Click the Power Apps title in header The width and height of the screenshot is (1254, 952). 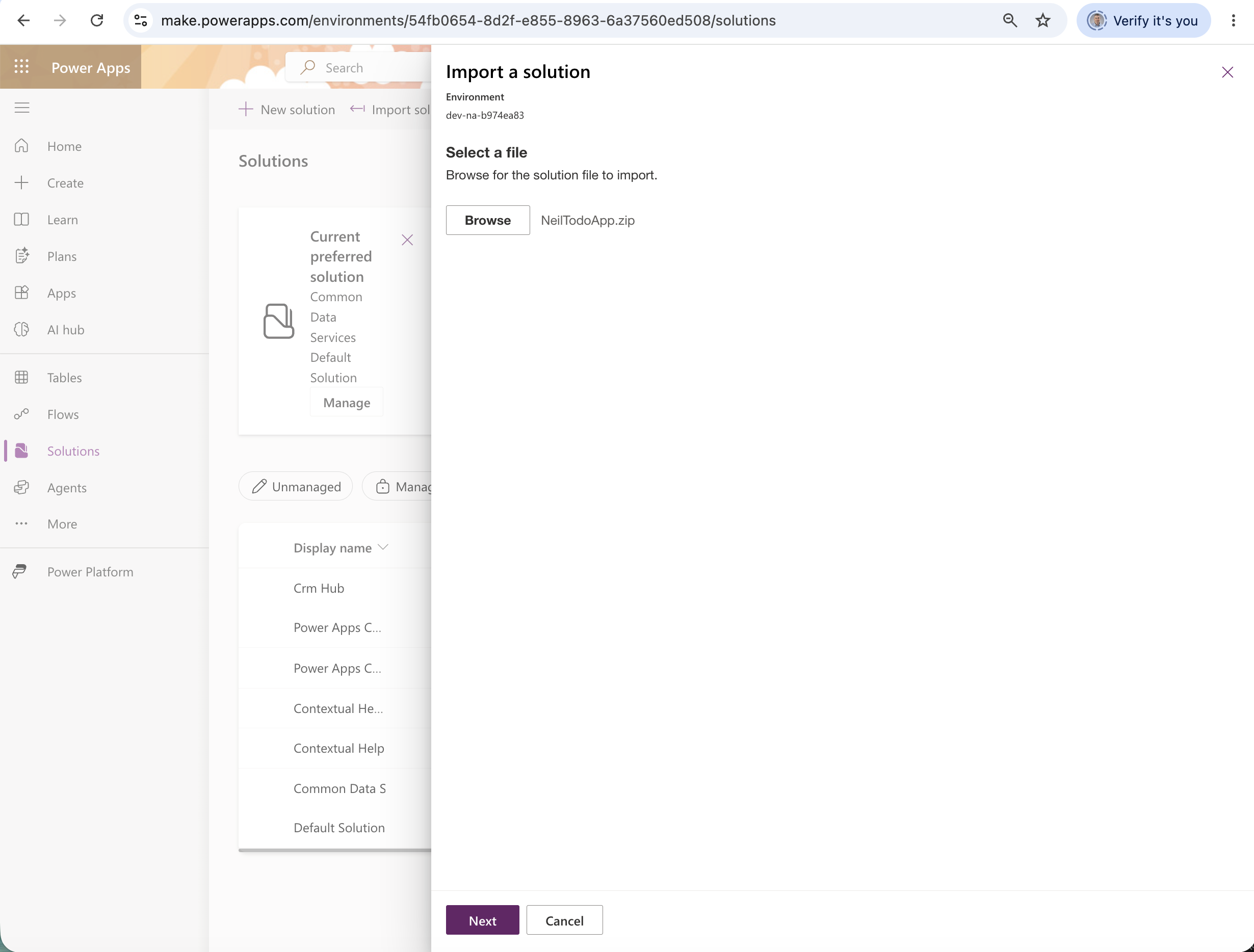point(91,67)
